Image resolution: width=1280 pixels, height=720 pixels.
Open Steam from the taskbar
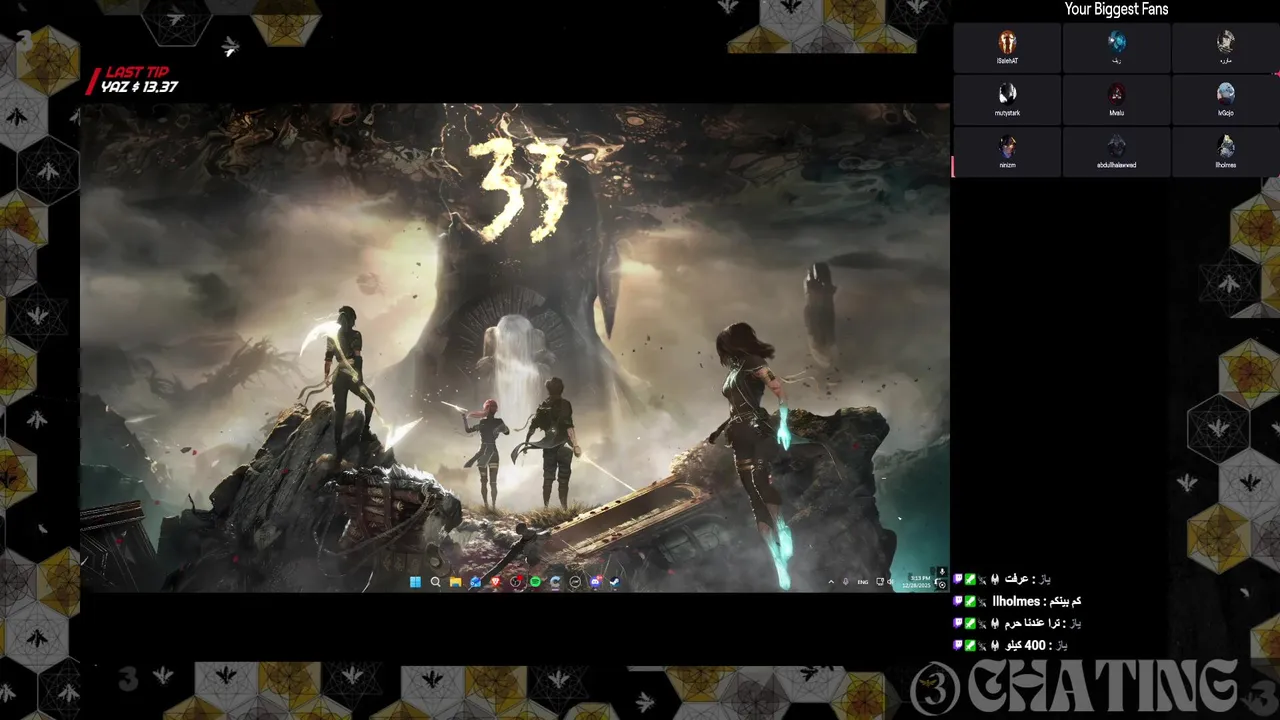tap(615, 582)
